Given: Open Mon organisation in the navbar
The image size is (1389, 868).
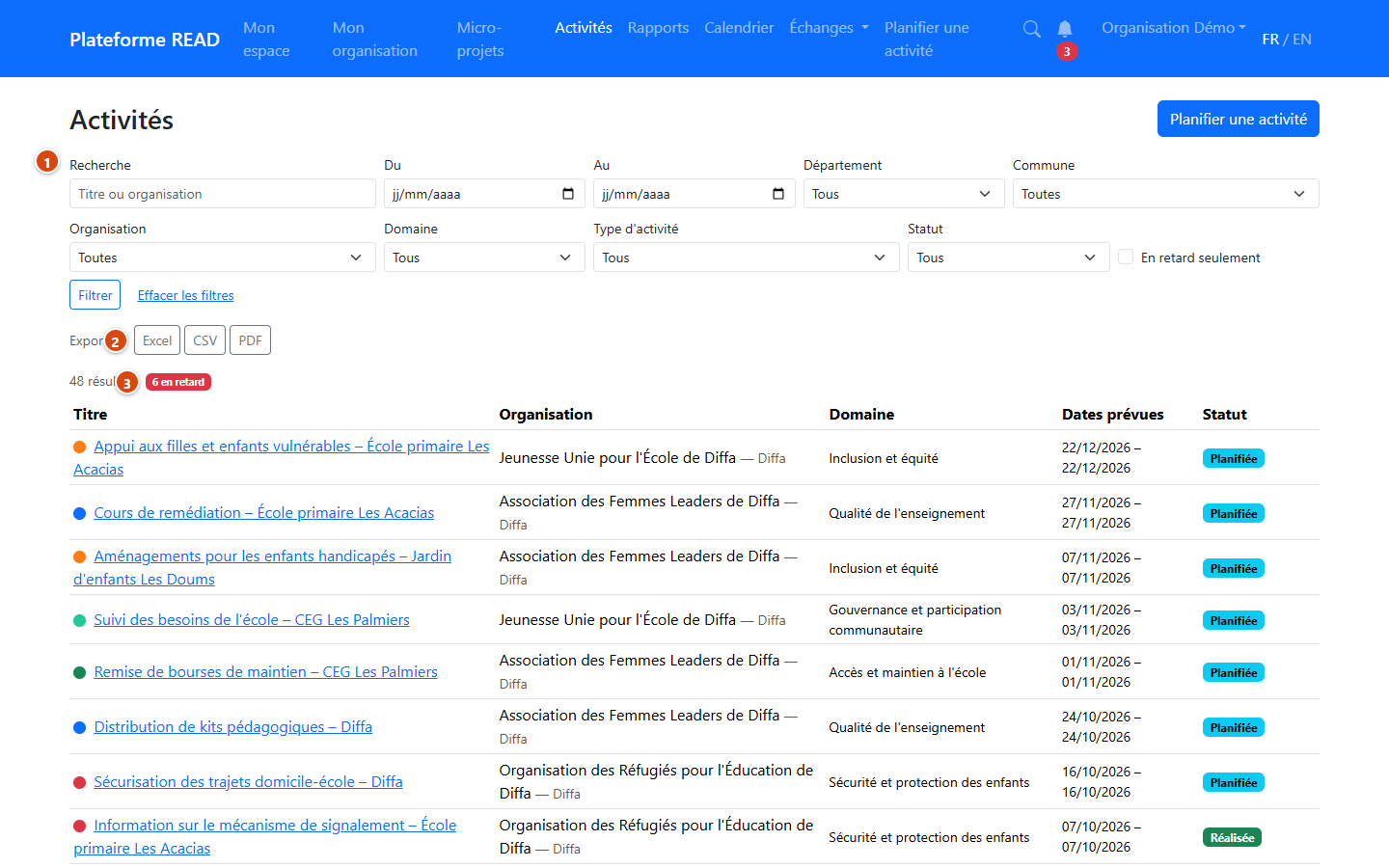Looking at the screenshot, I should coord(375,39).
